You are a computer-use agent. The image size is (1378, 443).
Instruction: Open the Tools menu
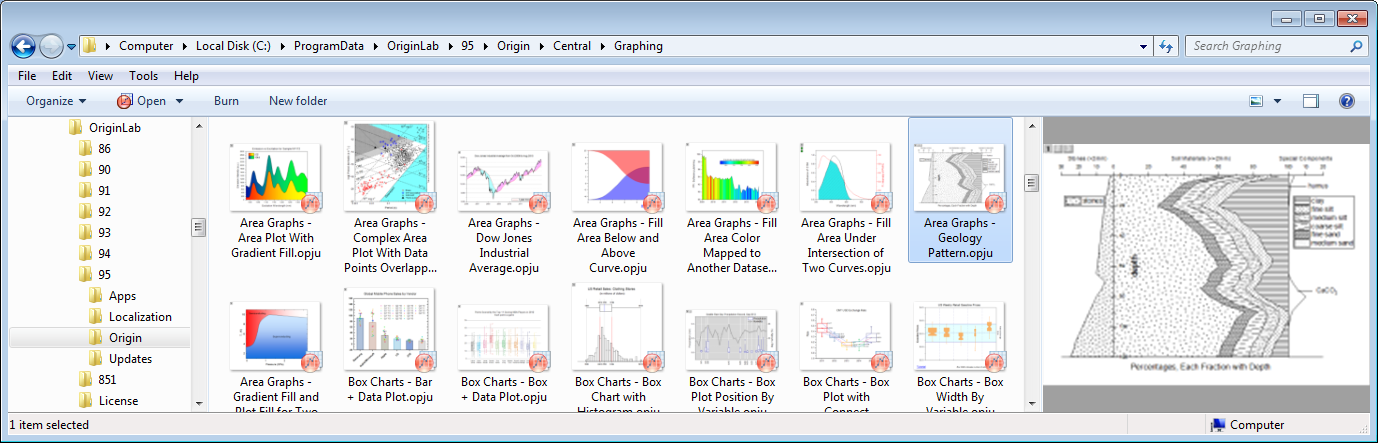(143, 76)
